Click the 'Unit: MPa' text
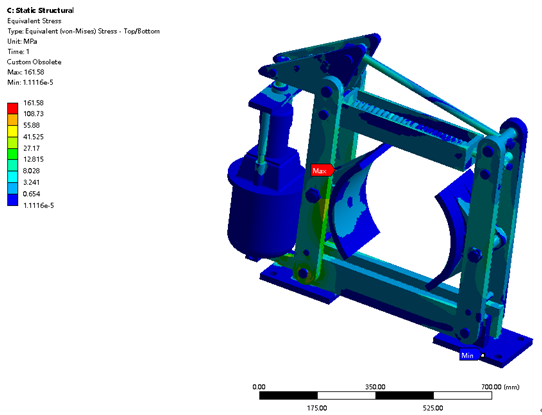The width and height of the screenshot is (542, 415). (x=22, y=41)
